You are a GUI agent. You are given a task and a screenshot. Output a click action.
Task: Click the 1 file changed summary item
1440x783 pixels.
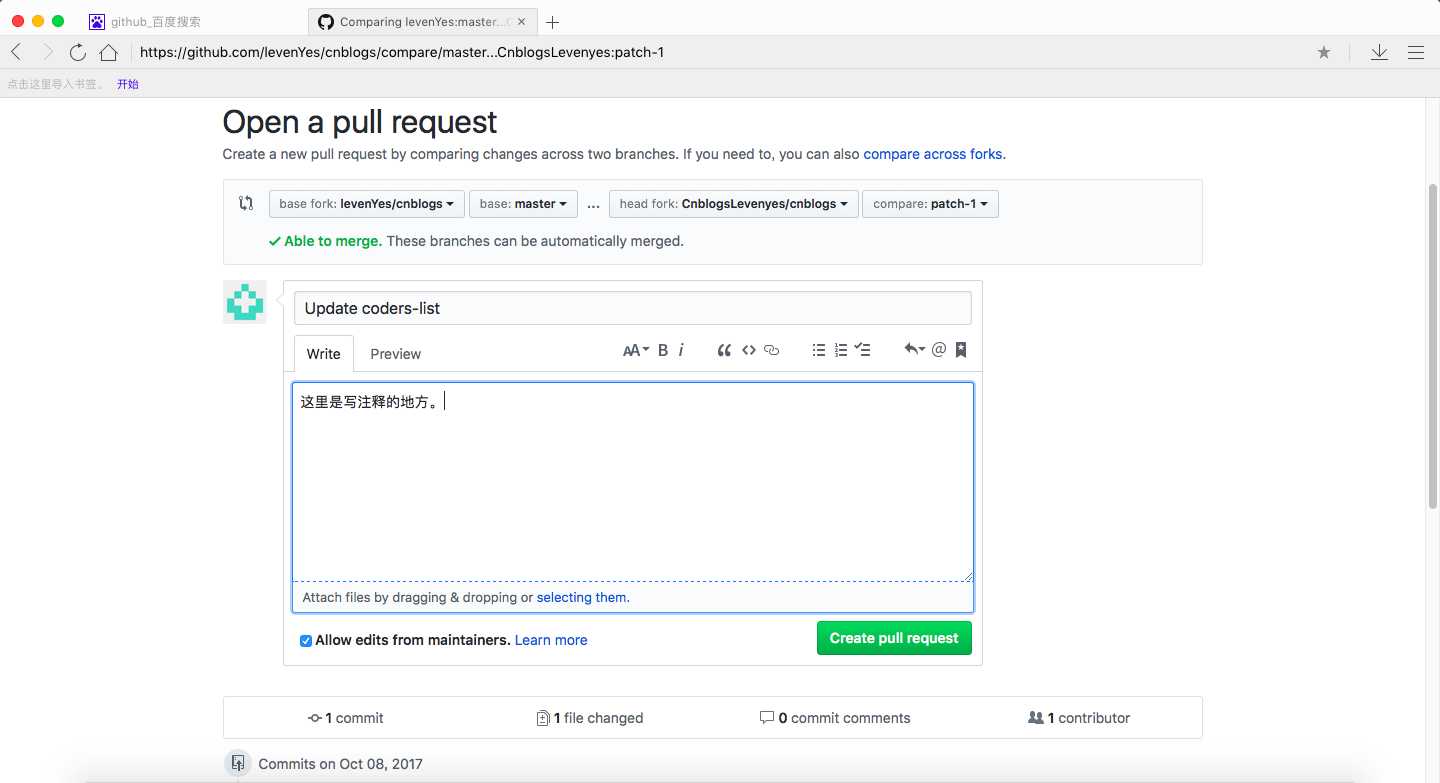590,718
